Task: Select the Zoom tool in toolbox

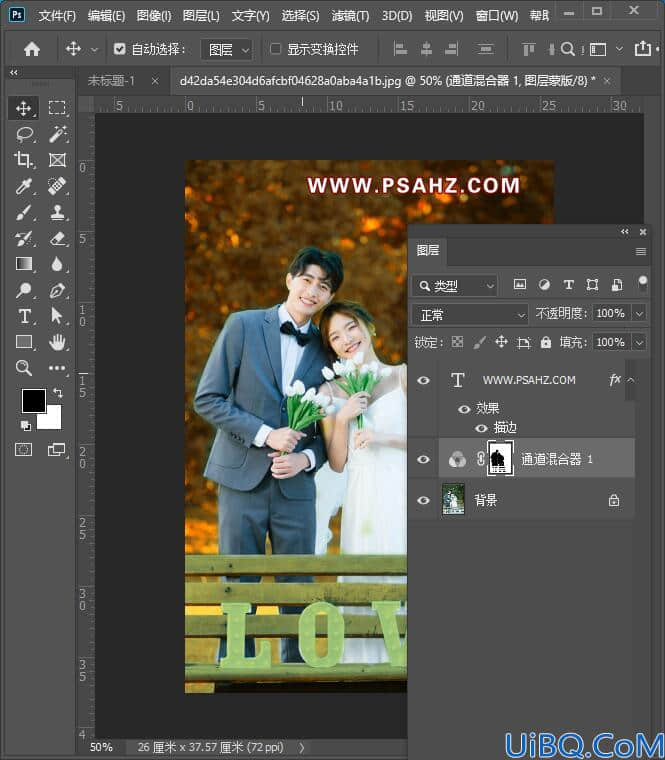Action: [x=23, y=368]
